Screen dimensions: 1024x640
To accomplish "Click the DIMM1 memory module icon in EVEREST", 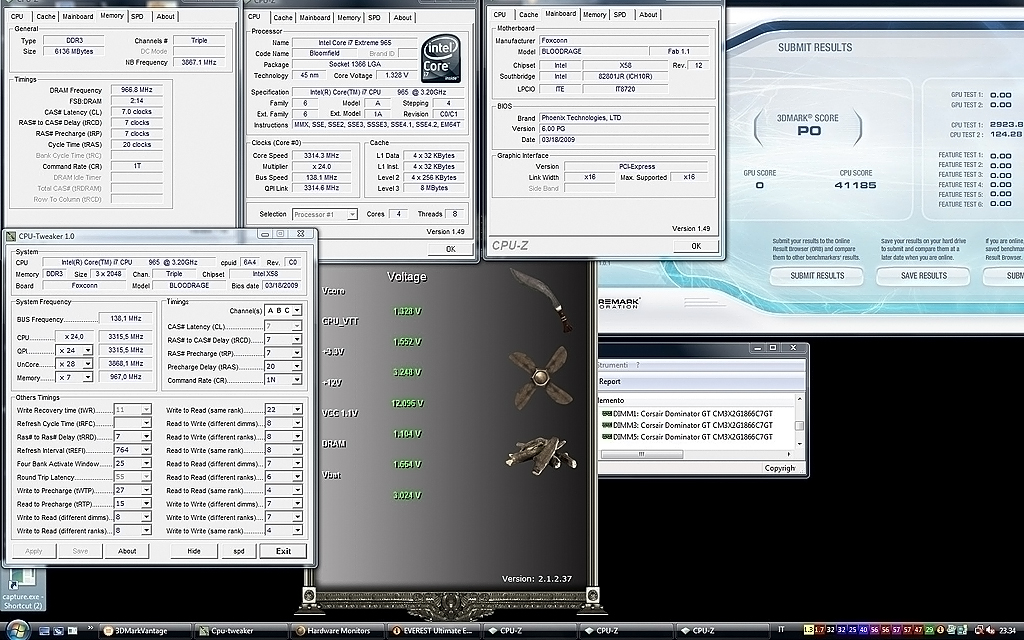I will coord(607,413).
